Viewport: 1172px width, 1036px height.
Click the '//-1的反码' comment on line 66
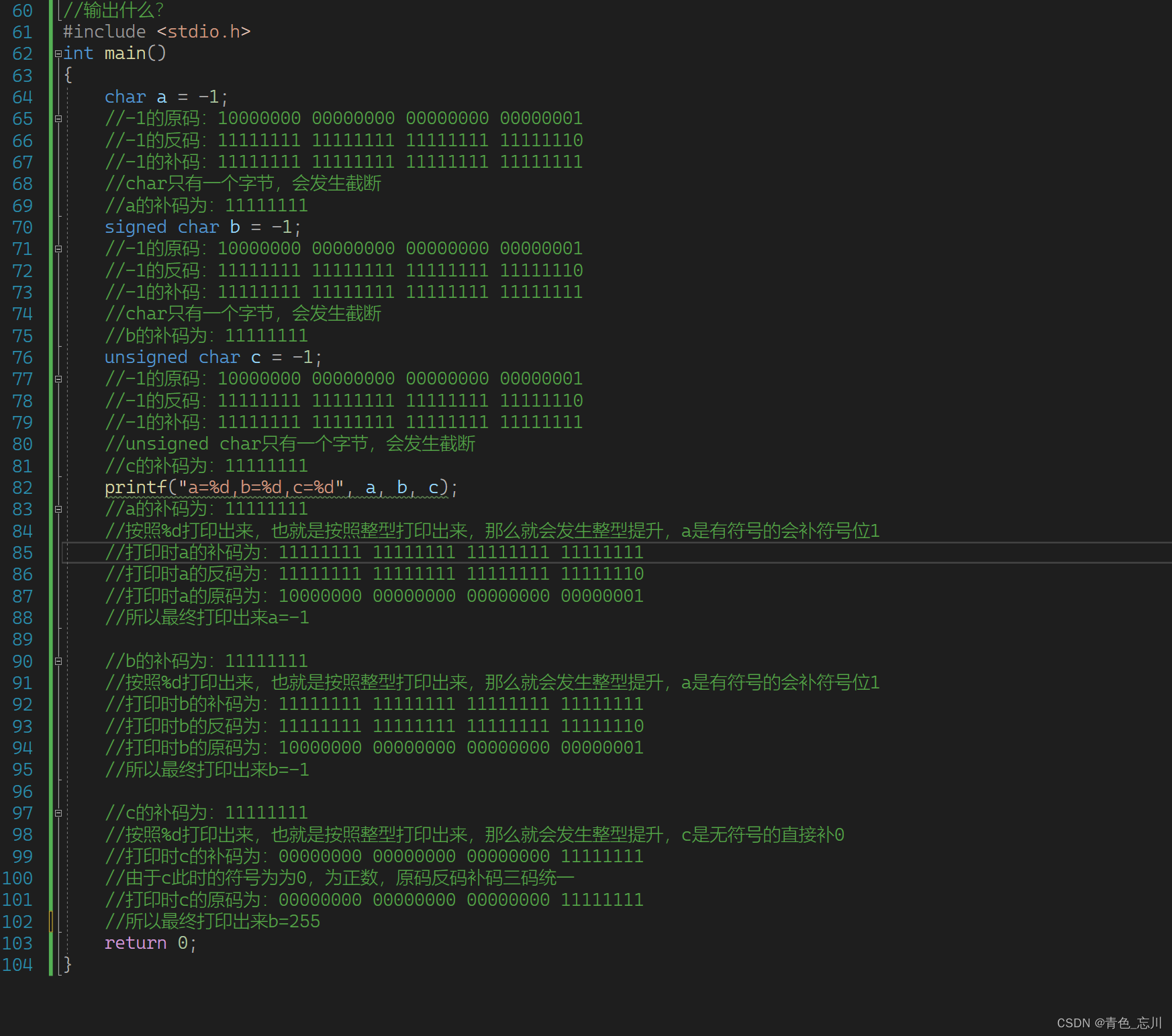344,141
